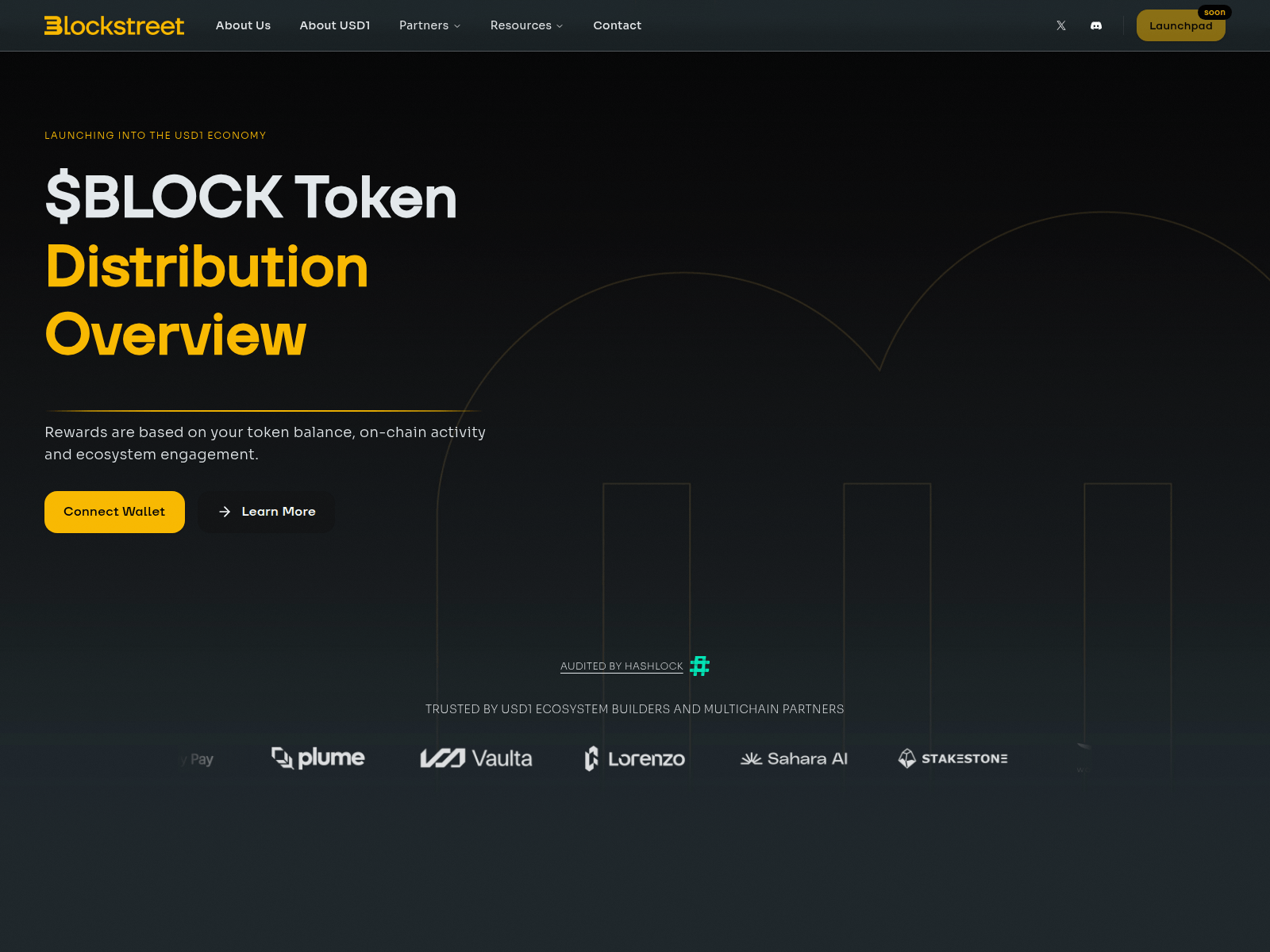Click the plume partner logo
Screen dimensions: 1270x952
coord(318,758)
